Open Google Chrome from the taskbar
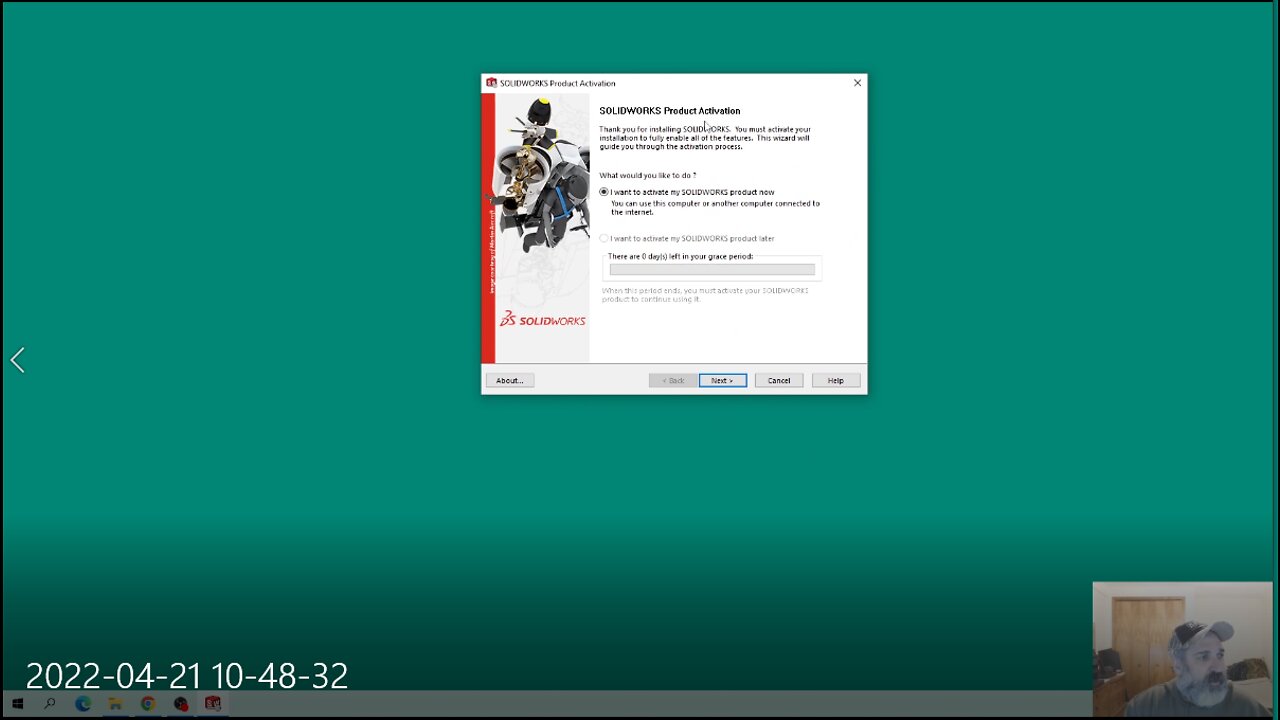Viewport: 1280px width, 720px height. [148, 704]
